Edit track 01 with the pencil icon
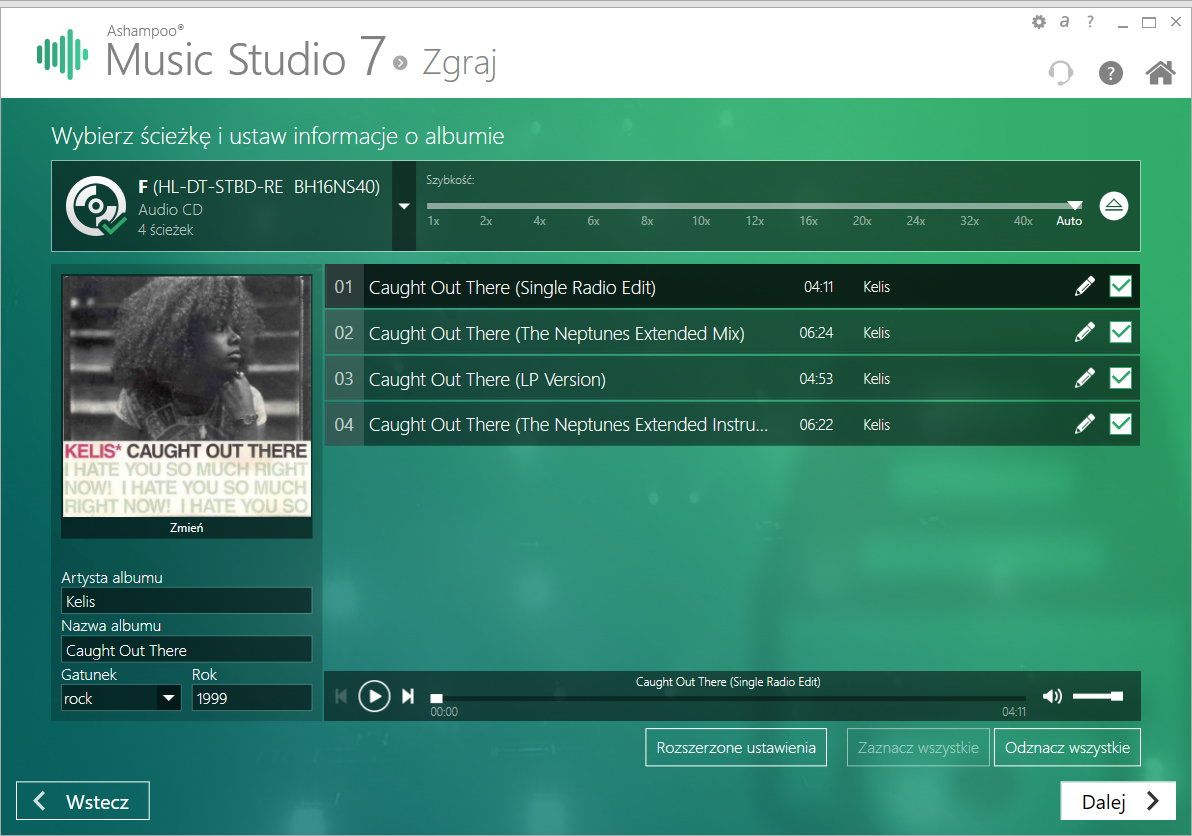Image resolution: width=1192 pixels, height=836 pixels. [1085, 287]
